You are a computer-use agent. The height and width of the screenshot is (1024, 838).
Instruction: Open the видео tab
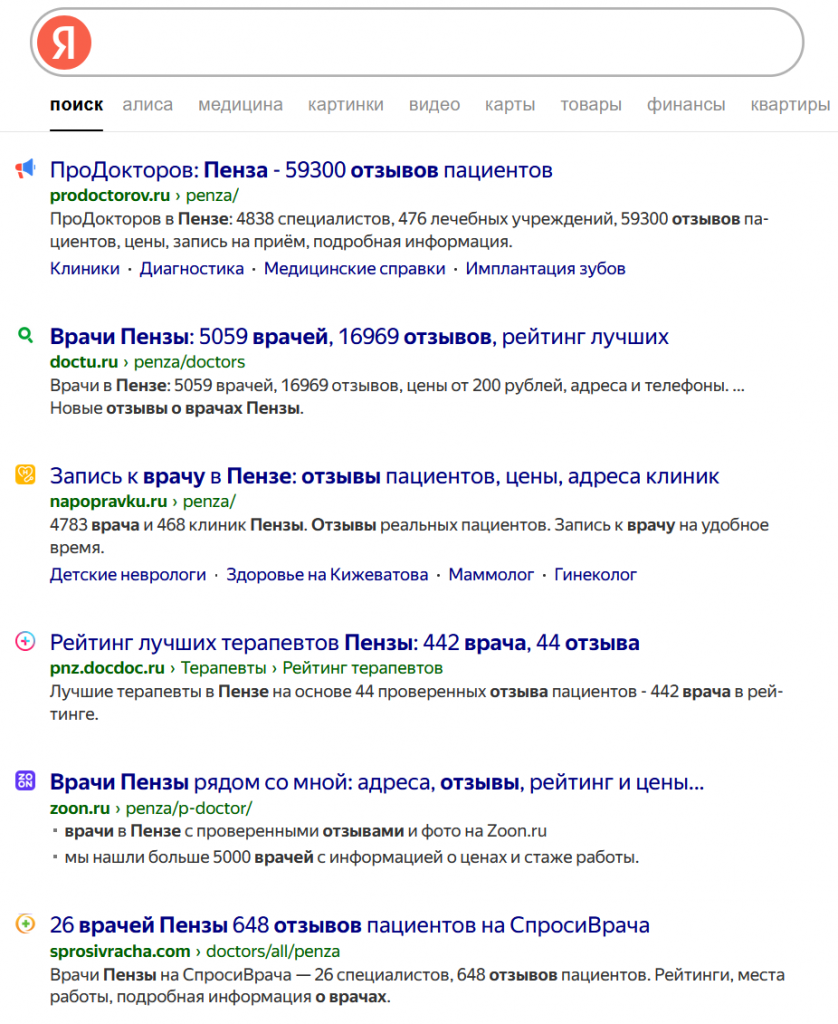coord(434,104)
